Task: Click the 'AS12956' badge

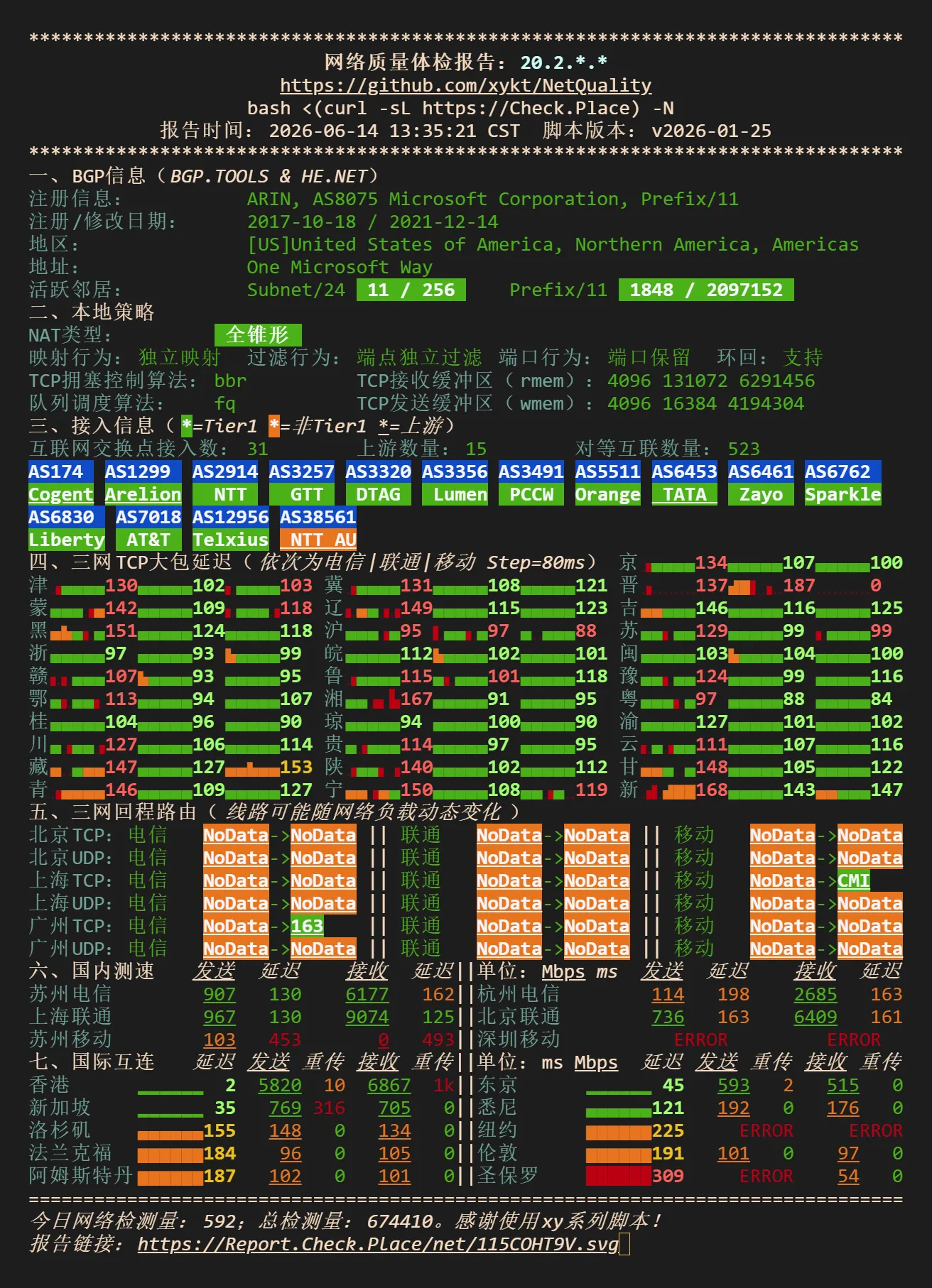Action: point(231,517)
